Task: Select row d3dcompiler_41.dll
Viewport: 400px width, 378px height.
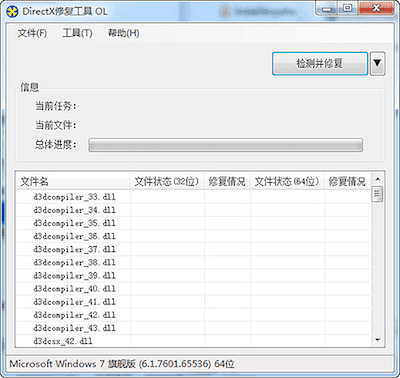Action: pyautogui.click(x=194, y=302)
